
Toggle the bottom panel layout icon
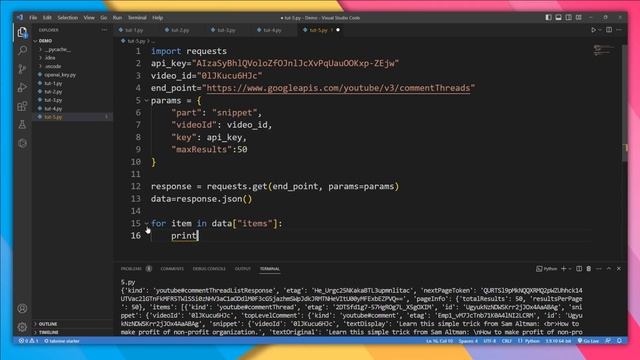558,18
